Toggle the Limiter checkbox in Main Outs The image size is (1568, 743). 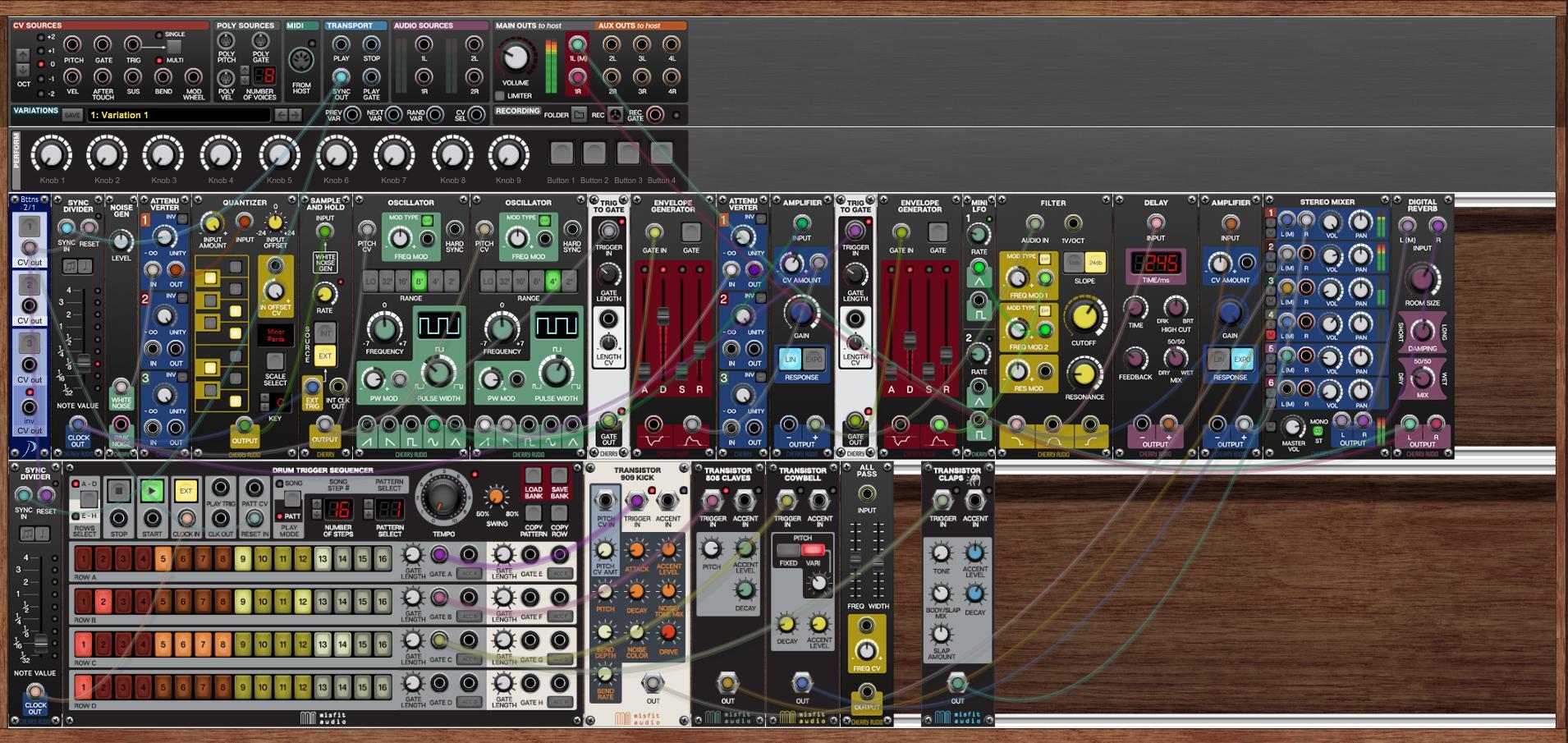(499, 96)
